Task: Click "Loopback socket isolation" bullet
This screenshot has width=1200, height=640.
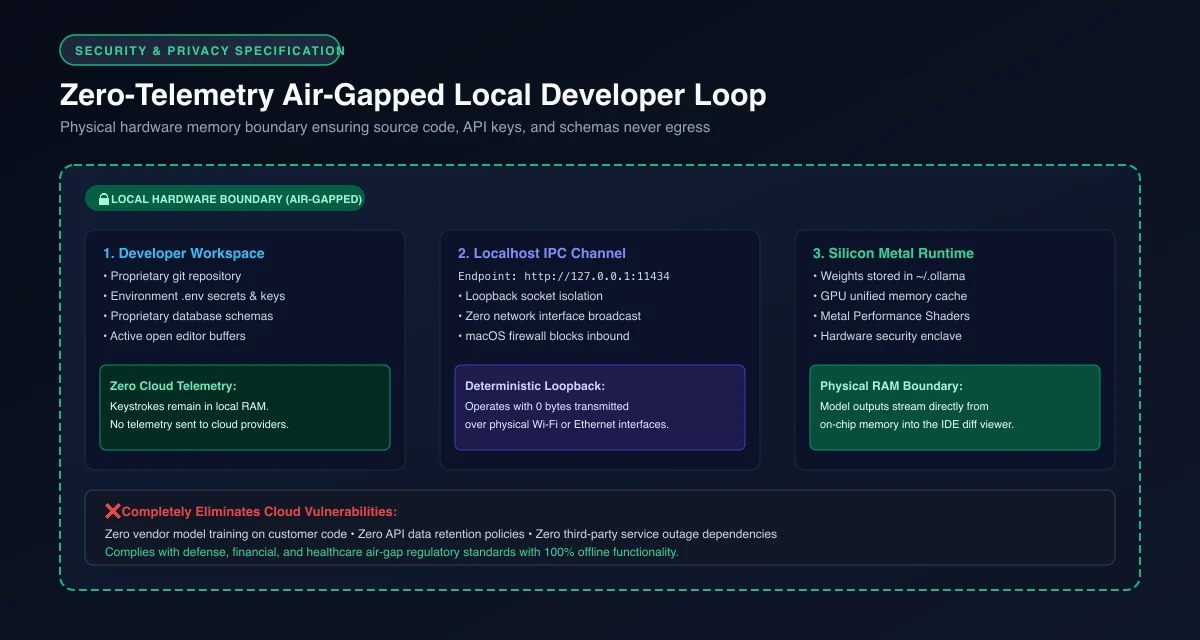Action: pyautogui.click(x=530, y=296)
